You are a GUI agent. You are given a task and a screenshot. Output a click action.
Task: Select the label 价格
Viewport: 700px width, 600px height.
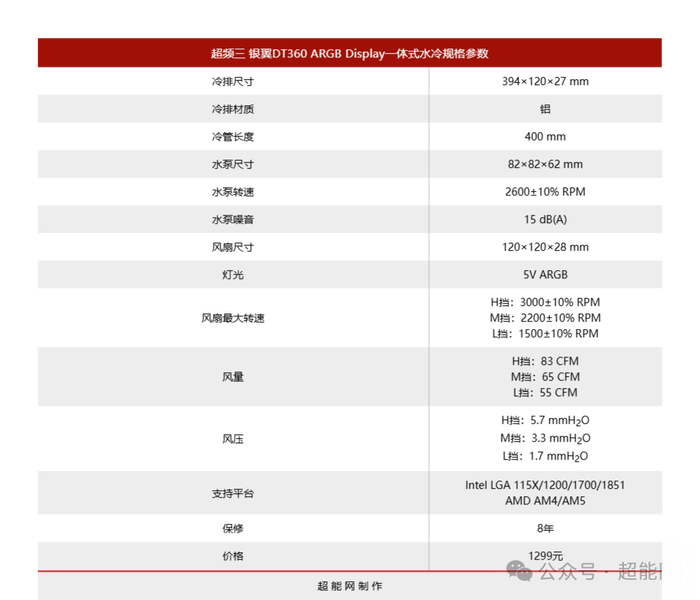tap(233, 556)
